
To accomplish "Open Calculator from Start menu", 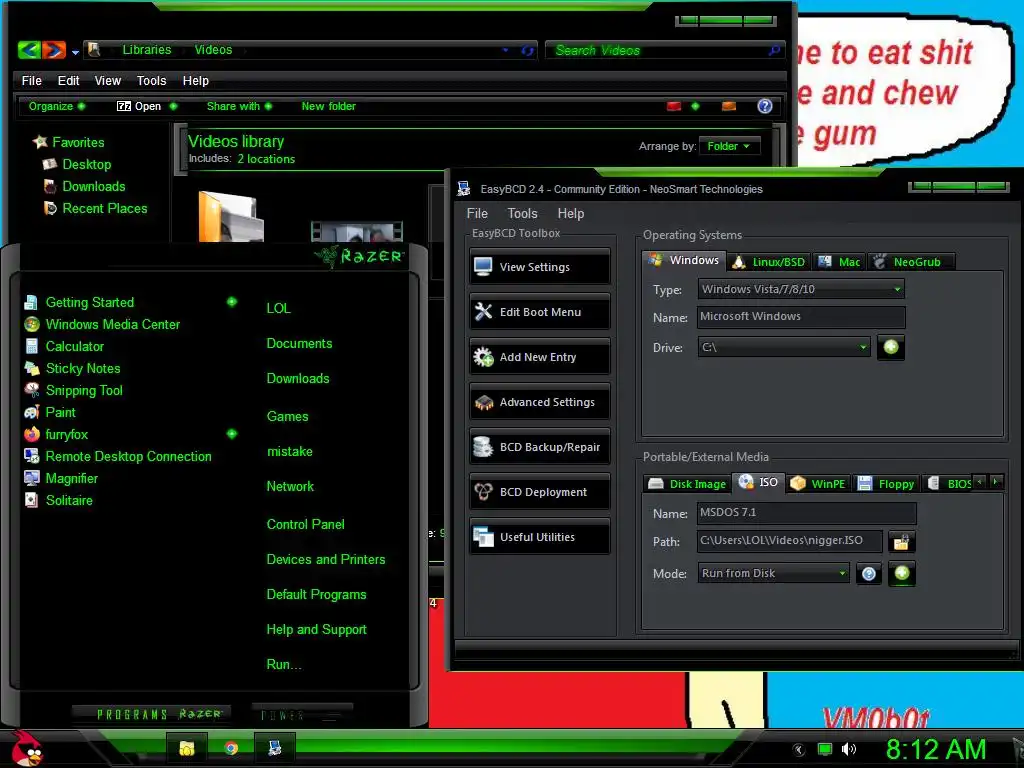I will [64, 346].
